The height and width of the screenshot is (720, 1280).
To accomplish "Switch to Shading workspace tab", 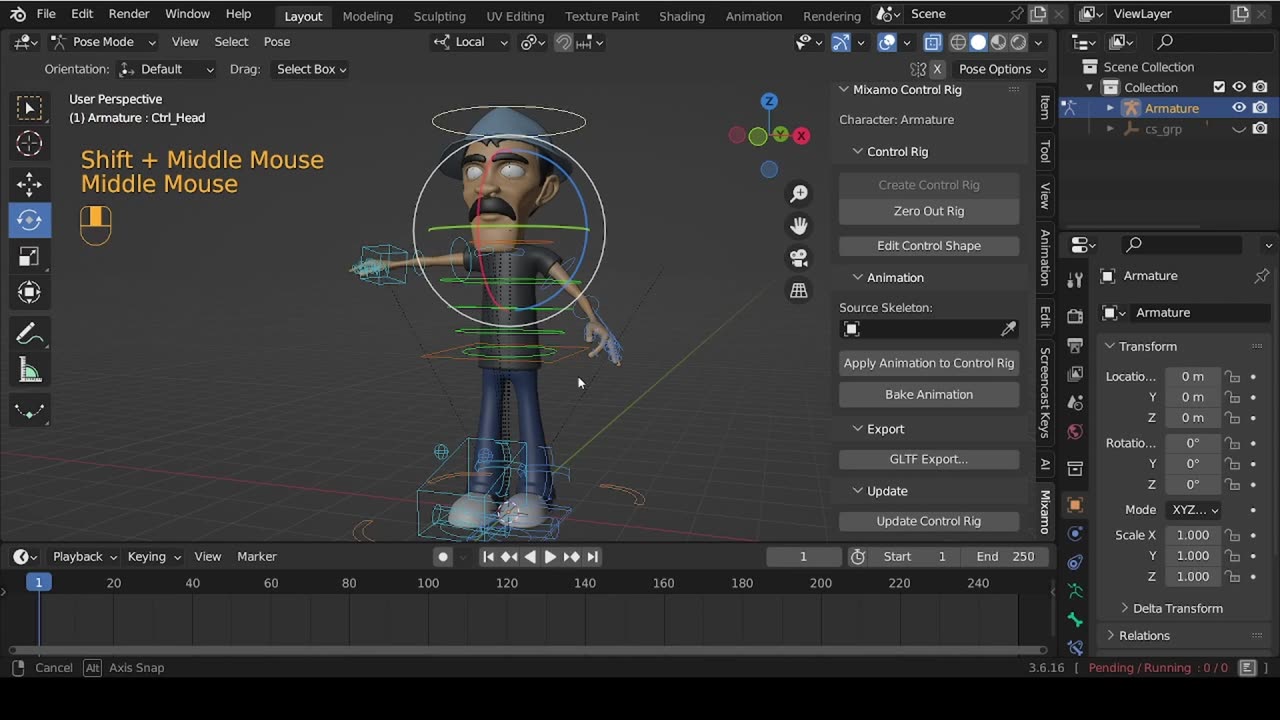I will click(x=682, y=16).
